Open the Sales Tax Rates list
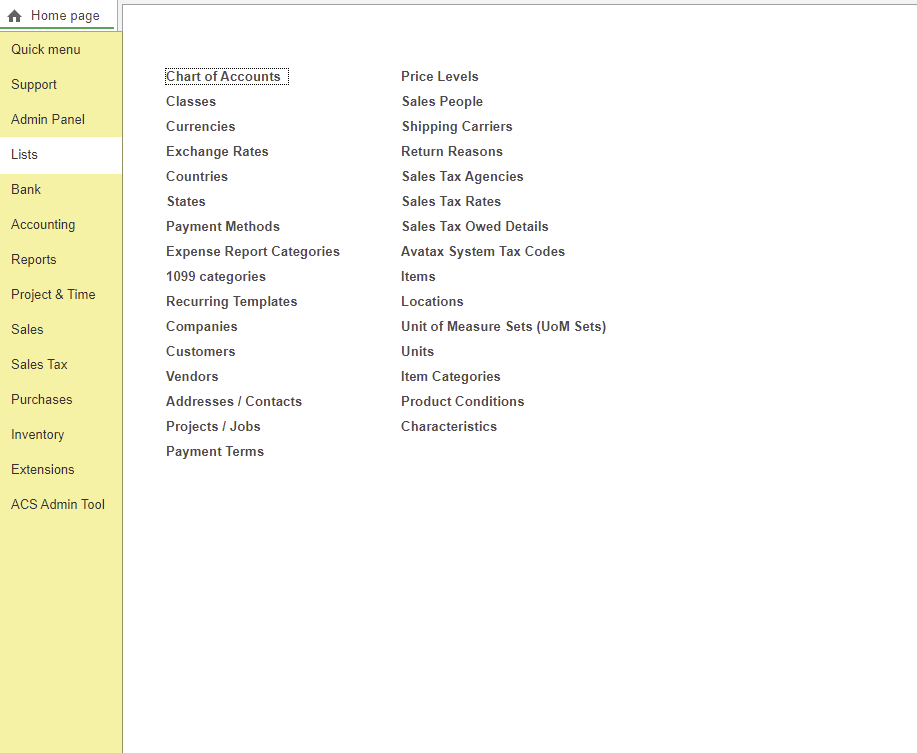 (451, 202)
